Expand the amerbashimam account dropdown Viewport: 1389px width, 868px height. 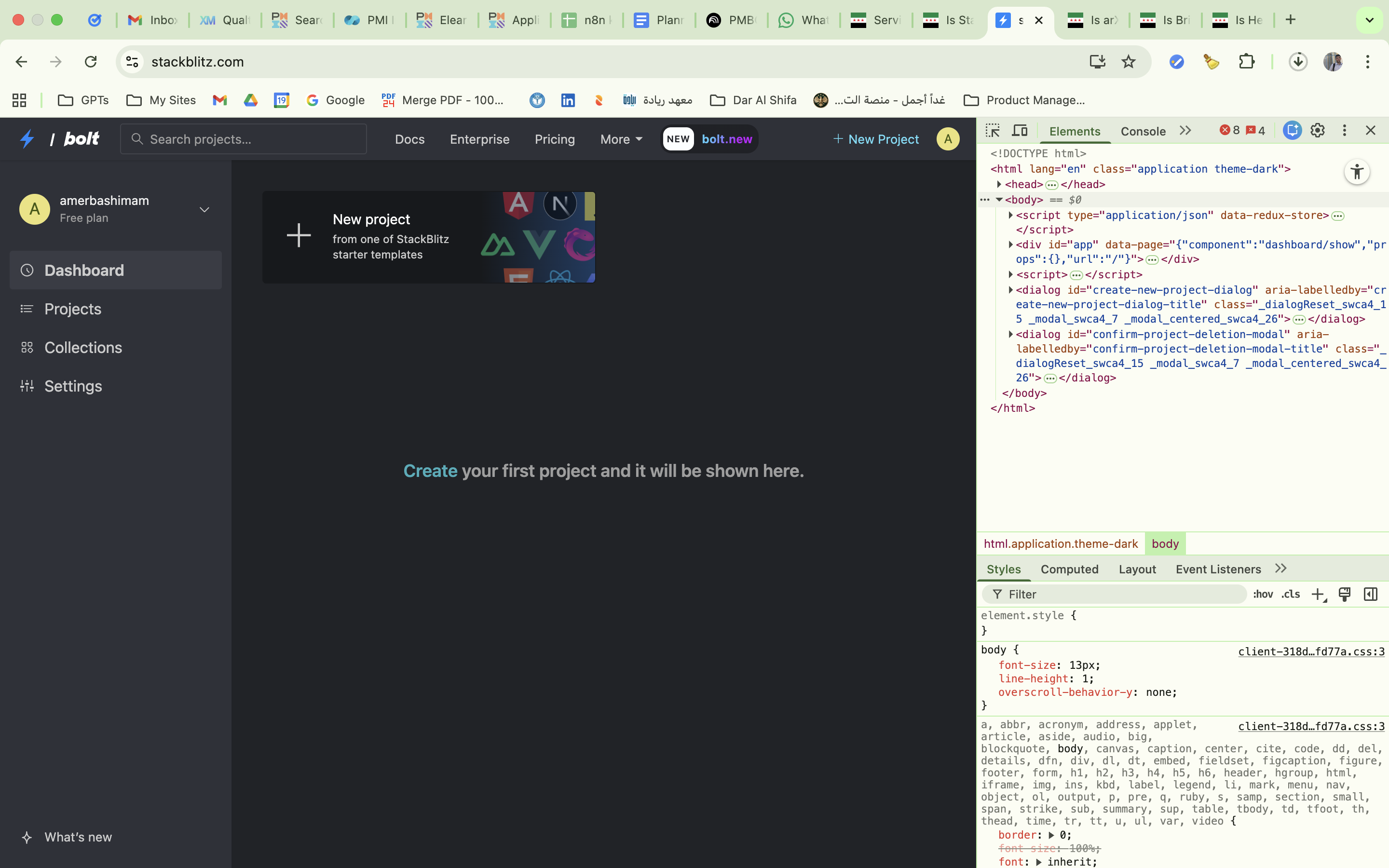point(204,210)
